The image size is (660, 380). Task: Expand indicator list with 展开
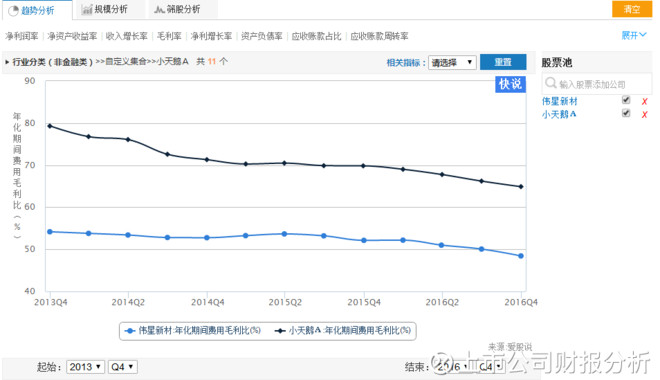click(633, 35)
